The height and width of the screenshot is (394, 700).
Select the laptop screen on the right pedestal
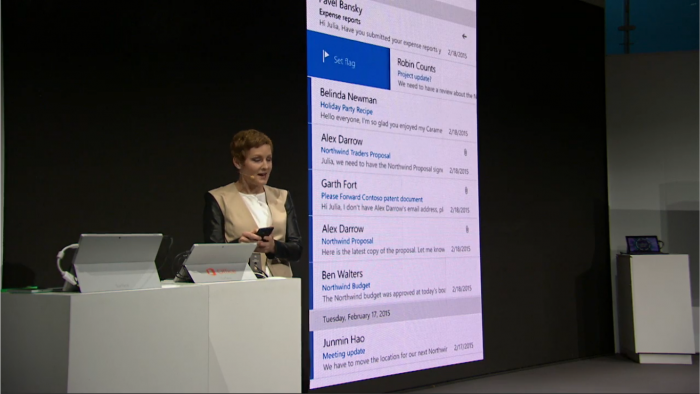click(x=643, y=245)
